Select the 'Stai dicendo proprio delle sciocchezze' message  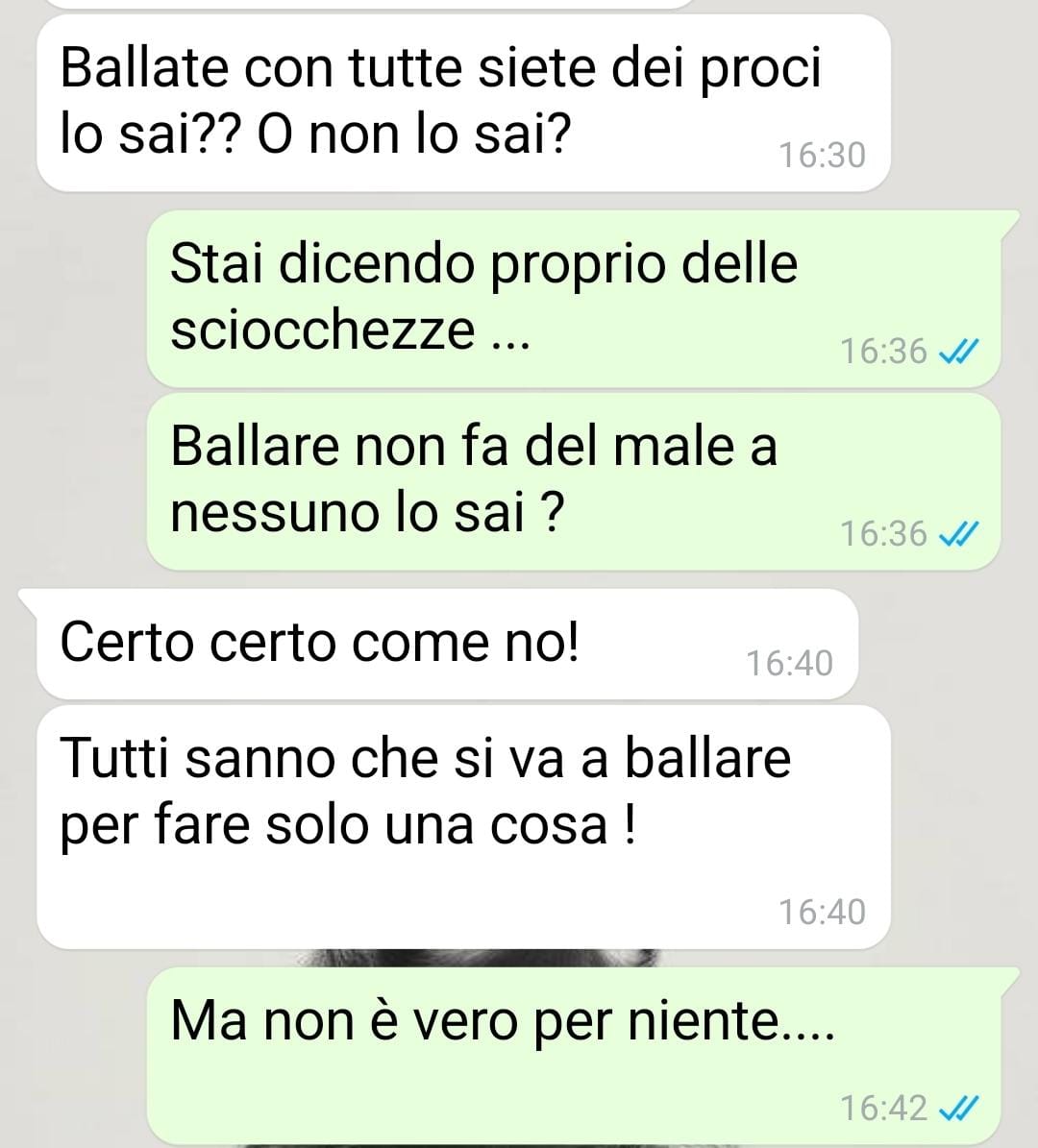[x=574, y=299]
